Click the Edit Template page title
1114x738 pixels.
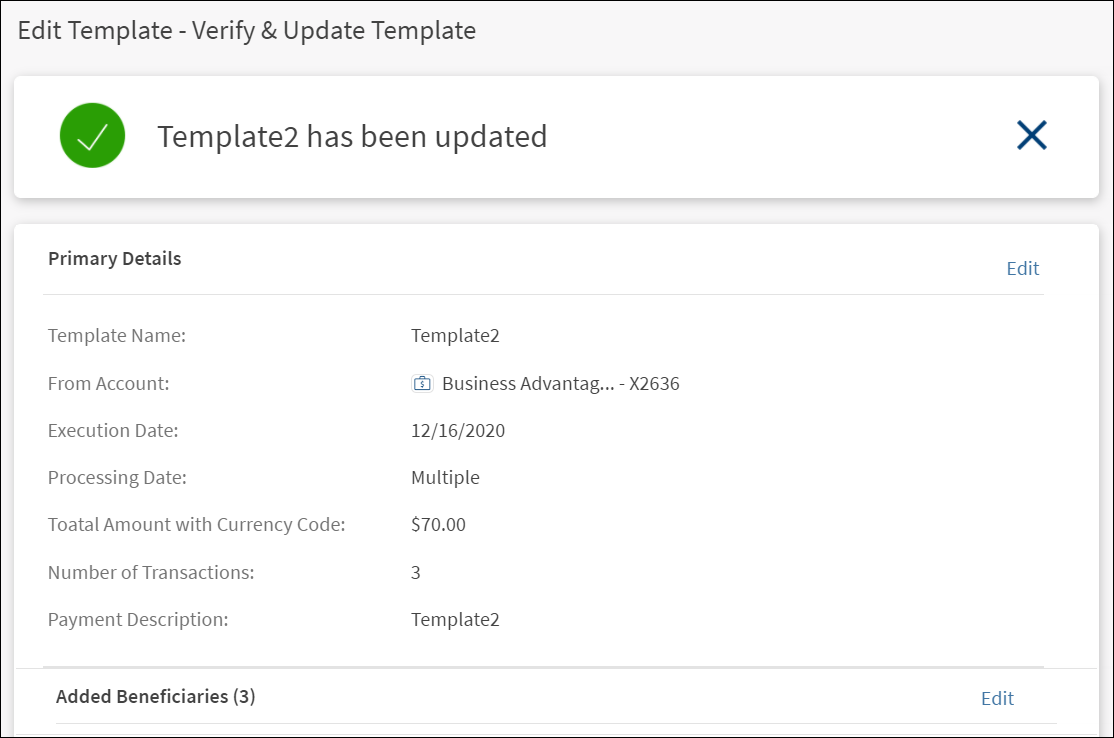click(x=247, y=30)
